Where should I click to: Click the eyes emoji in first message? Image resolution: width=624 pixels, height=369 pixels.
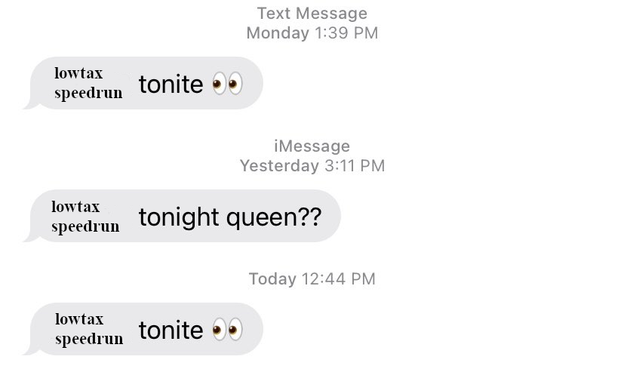tap(227, 84)
